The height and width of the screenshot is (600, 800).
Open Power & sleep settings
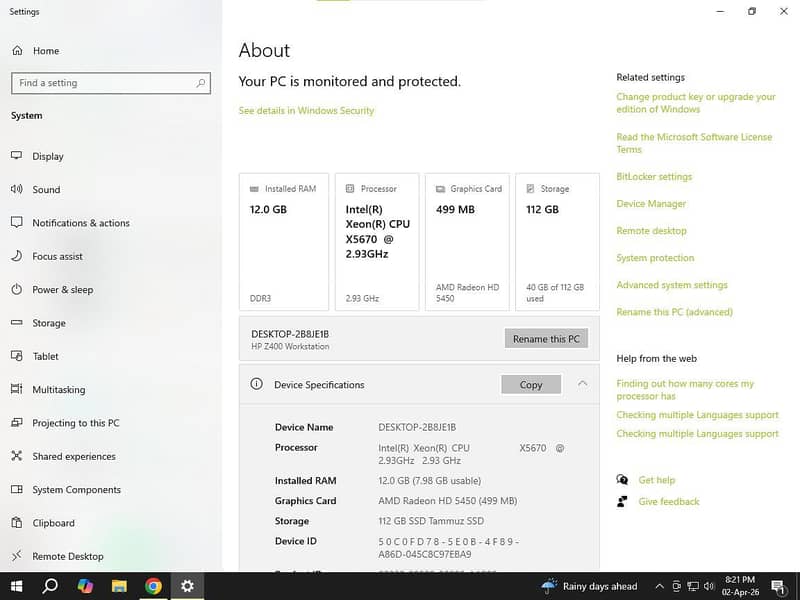(62, 289)
